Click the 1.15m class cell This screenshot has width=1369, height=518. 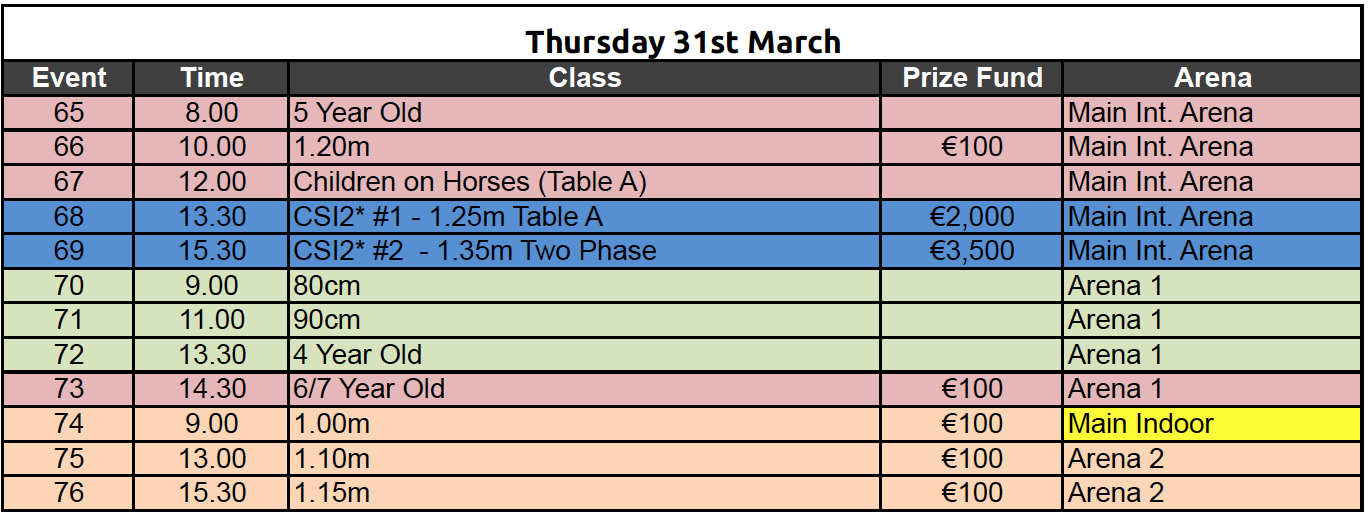click(585, 493)
